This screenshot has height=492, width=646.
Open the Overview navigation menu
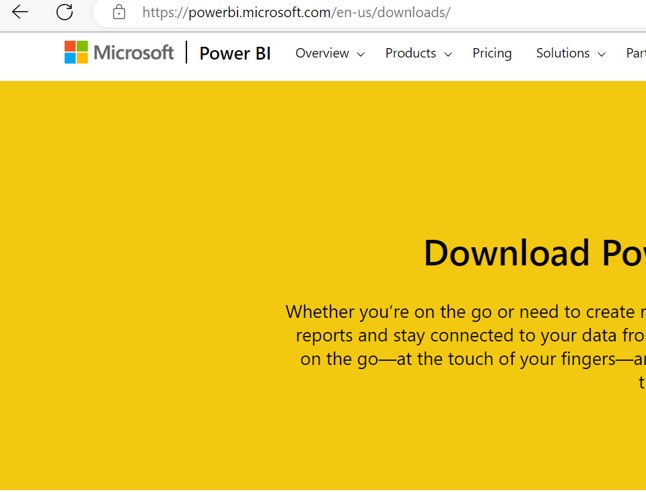322,53
